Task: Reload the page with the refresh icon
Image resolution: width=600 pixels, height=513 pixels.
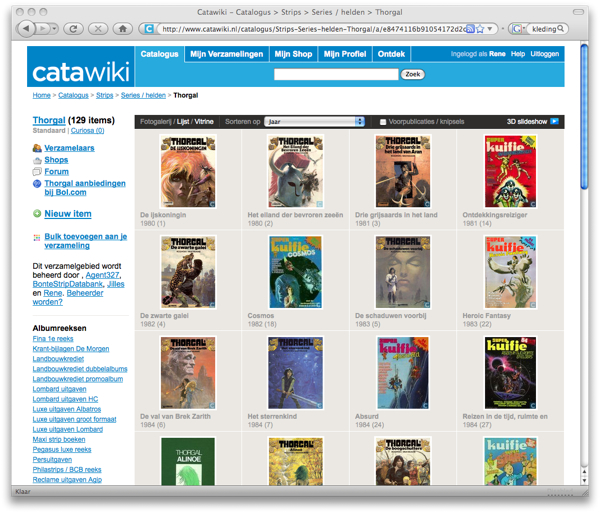Action: 73,29
